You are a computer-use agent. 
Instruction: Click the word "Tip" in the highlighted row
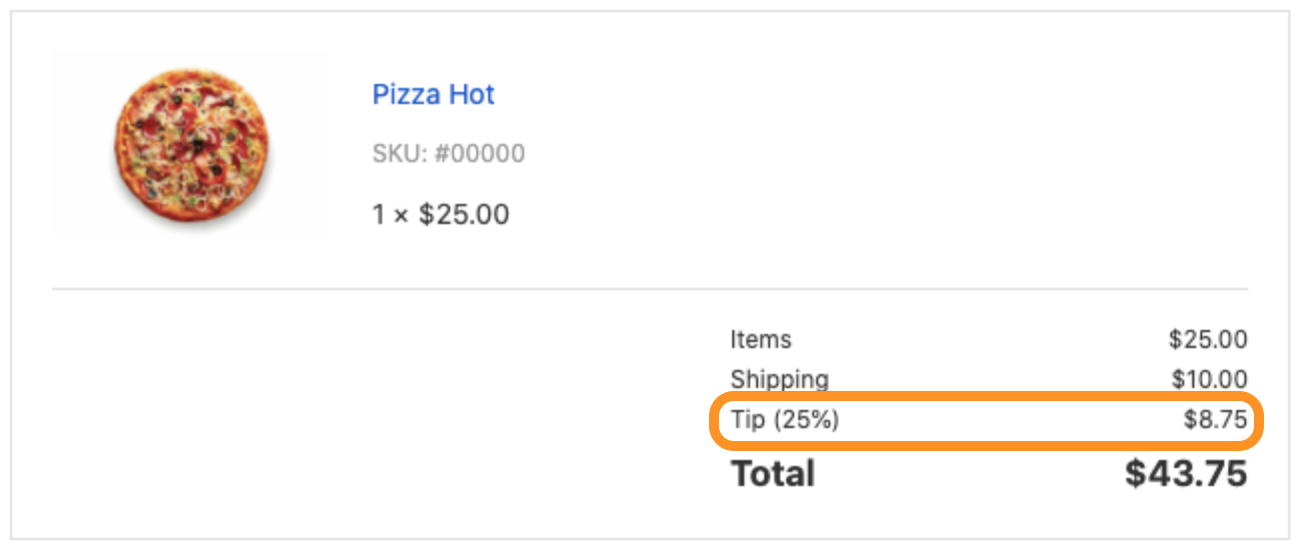[x=748, y=420]
